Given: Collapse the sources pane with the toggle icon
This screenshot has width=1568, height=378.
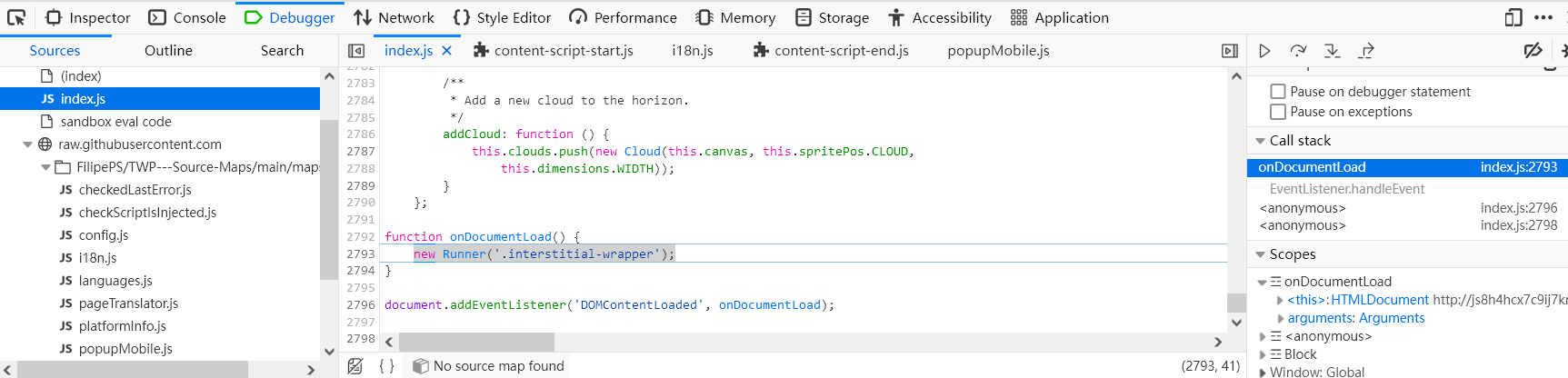Looking at the screenshot, I should (356, 51).
